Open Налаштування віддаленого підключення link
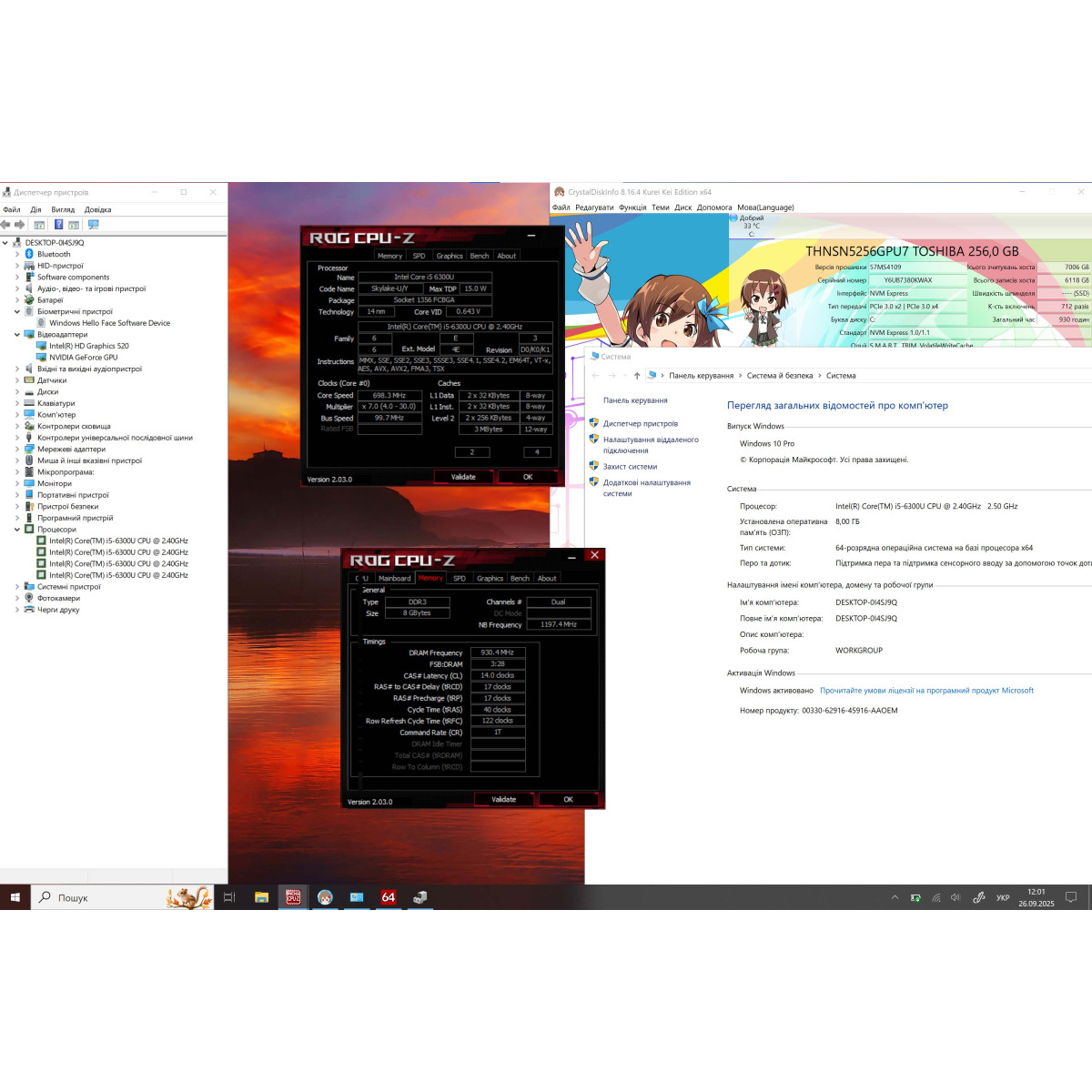Screen dimensions: 1092x1092 (x=651, y=445)
